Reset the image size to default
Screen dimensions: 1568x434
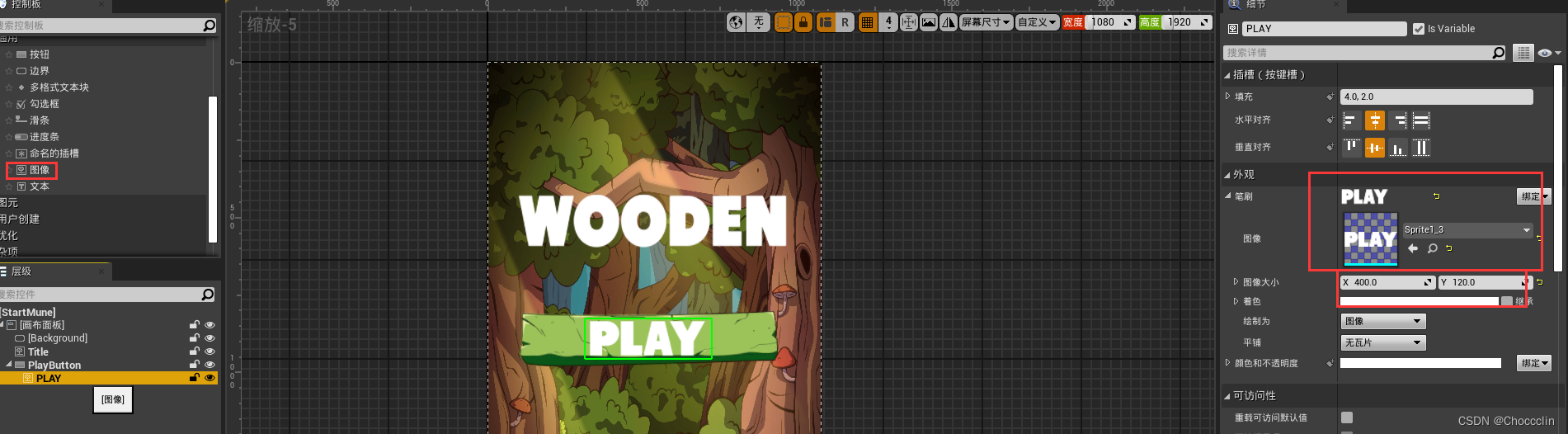1539,282
